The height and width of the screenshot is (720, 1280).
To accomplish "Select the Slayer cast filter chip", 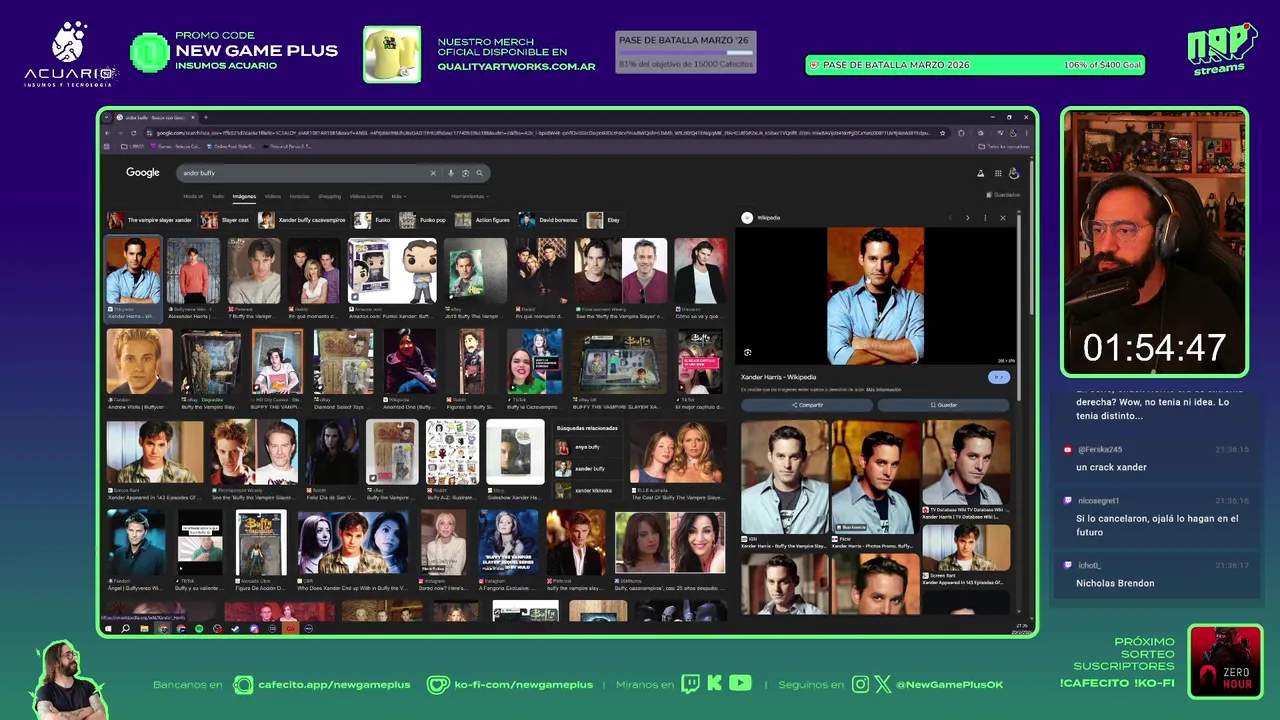I will pos(225,220).
